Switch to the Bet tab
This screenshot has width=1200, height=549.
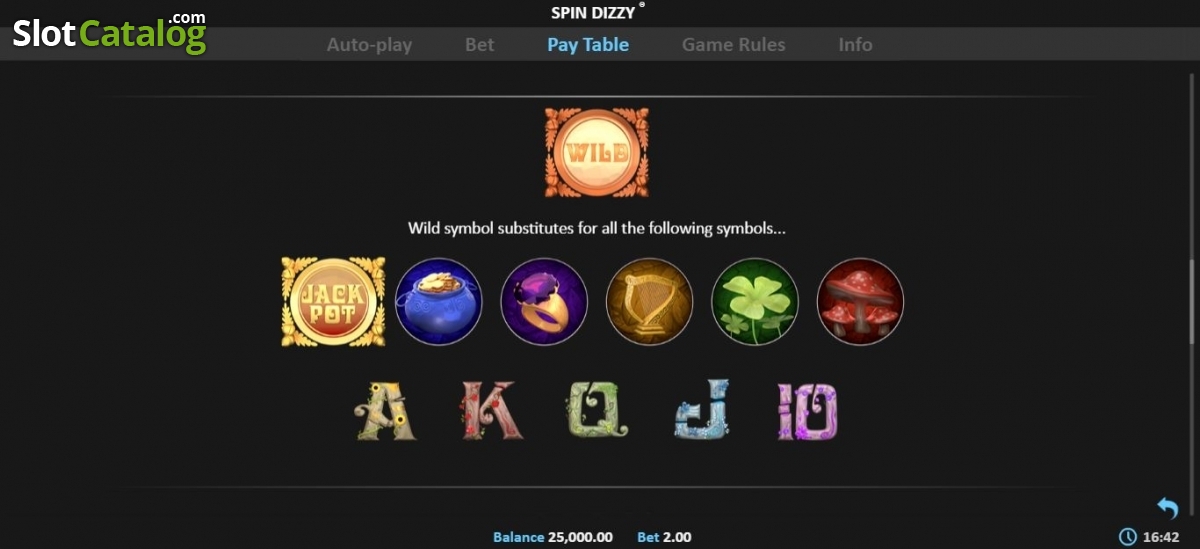pyautogui.click(x=480, y=45)
